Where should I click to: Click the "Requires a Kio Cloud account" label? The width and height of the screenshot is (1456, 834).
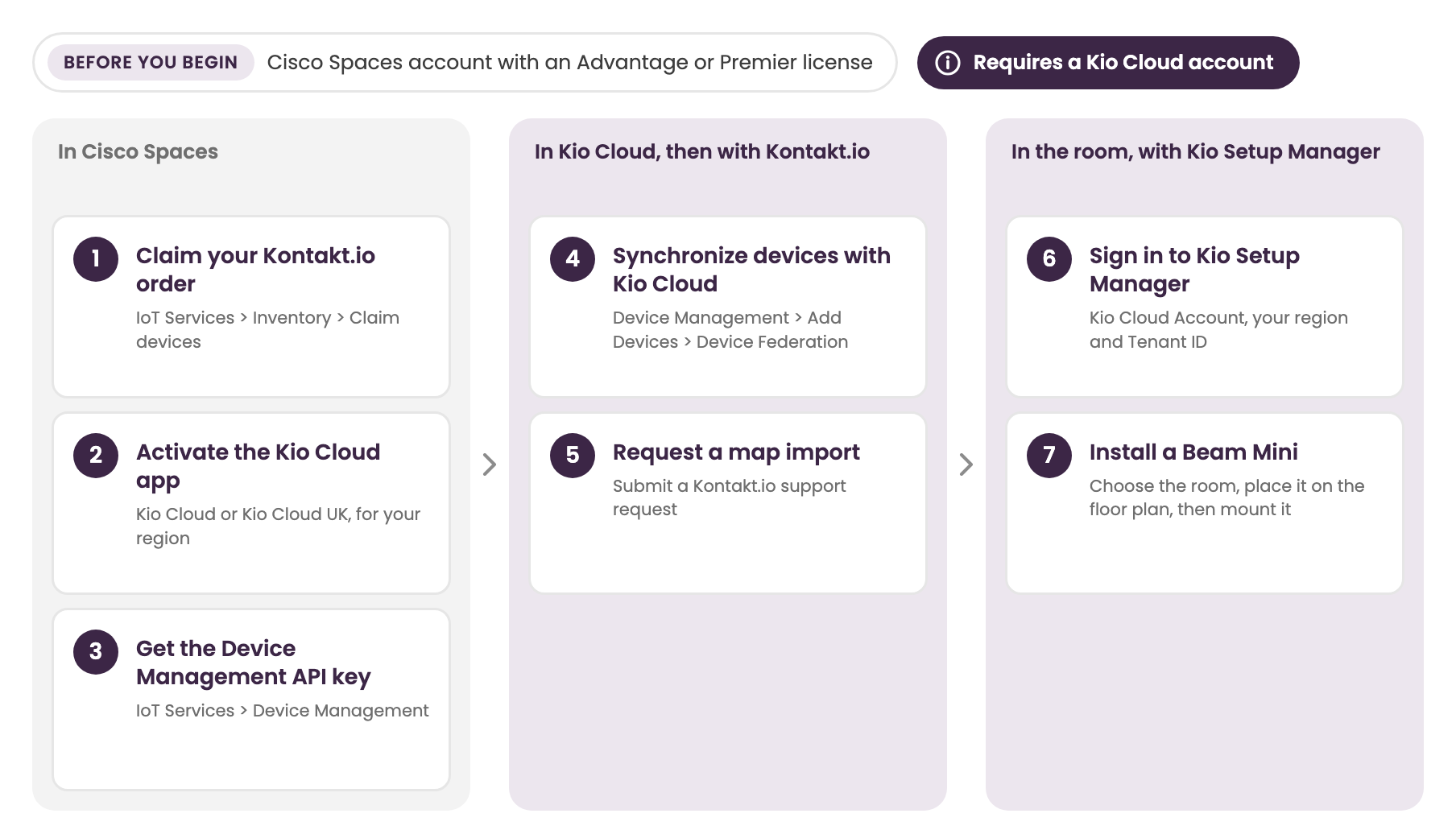point(1123,63)
